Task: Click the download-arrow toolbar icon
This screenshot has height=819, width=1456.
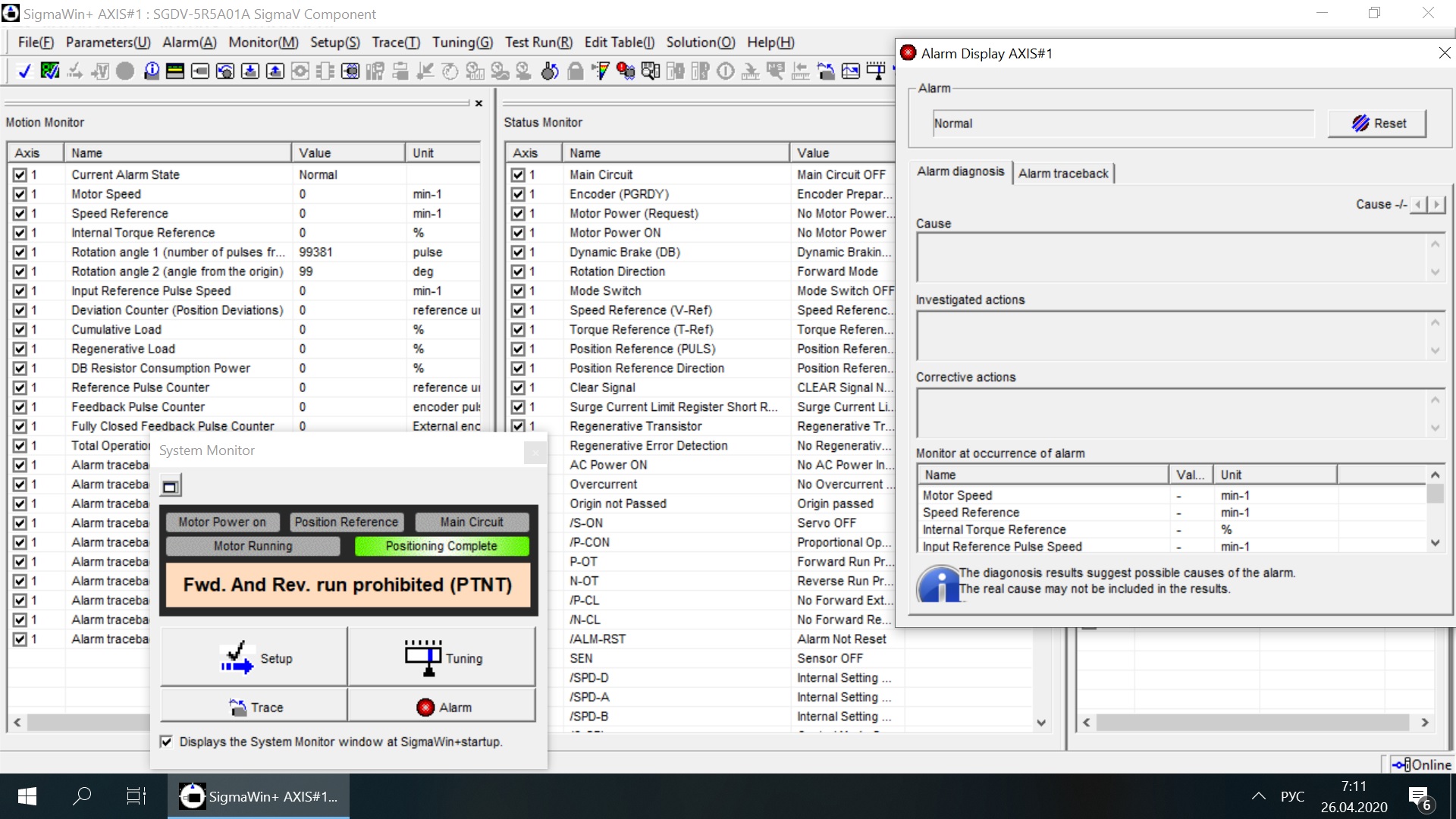Action: [x=249, y=71]
